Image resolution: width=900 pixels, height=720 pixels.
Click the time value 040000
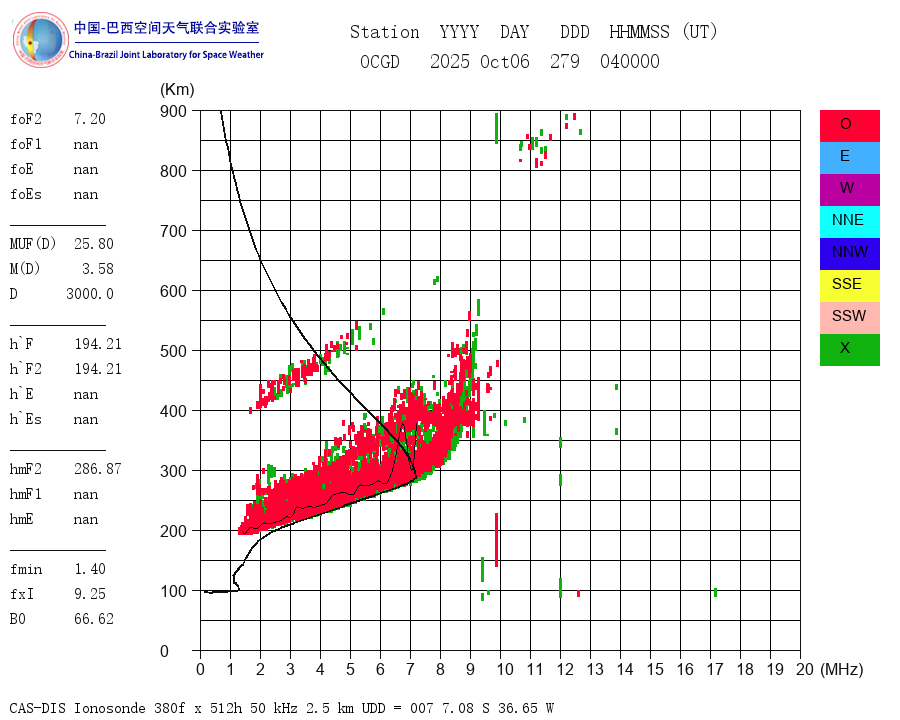pos(630,61)
